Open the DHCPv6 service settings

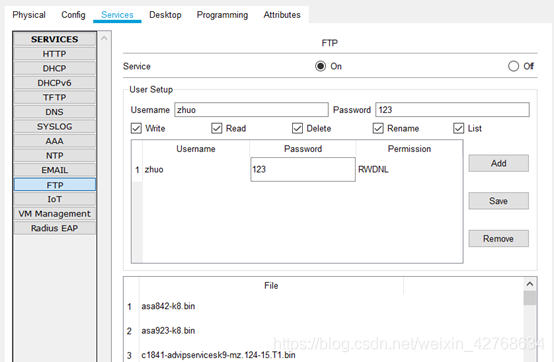tap(55, 83)
